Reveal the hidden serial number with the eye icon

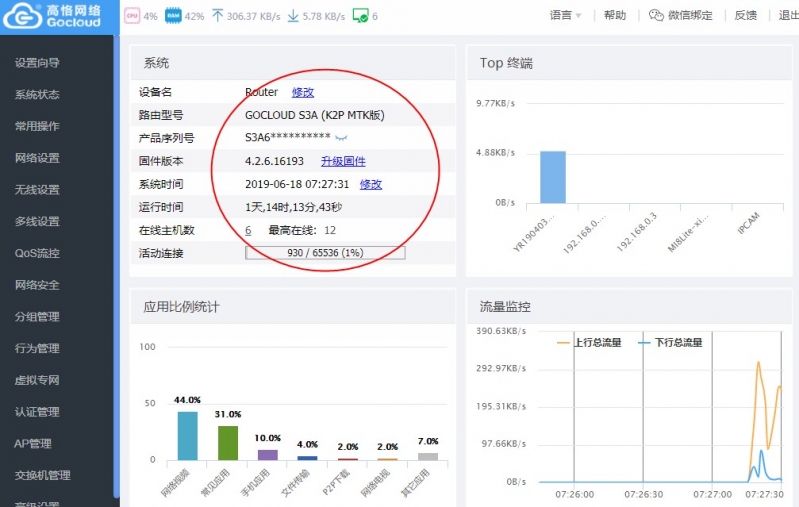coord(341,137)
